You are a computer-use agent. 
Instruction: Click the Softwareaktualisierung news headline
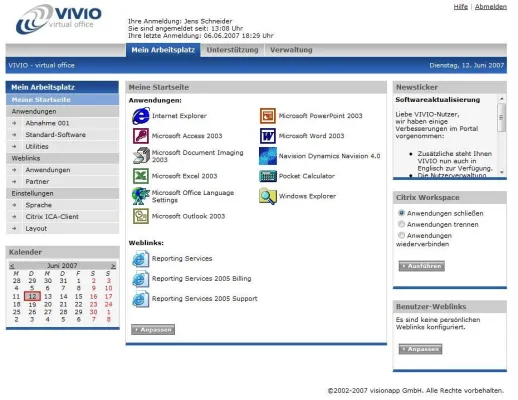[438, 100]
